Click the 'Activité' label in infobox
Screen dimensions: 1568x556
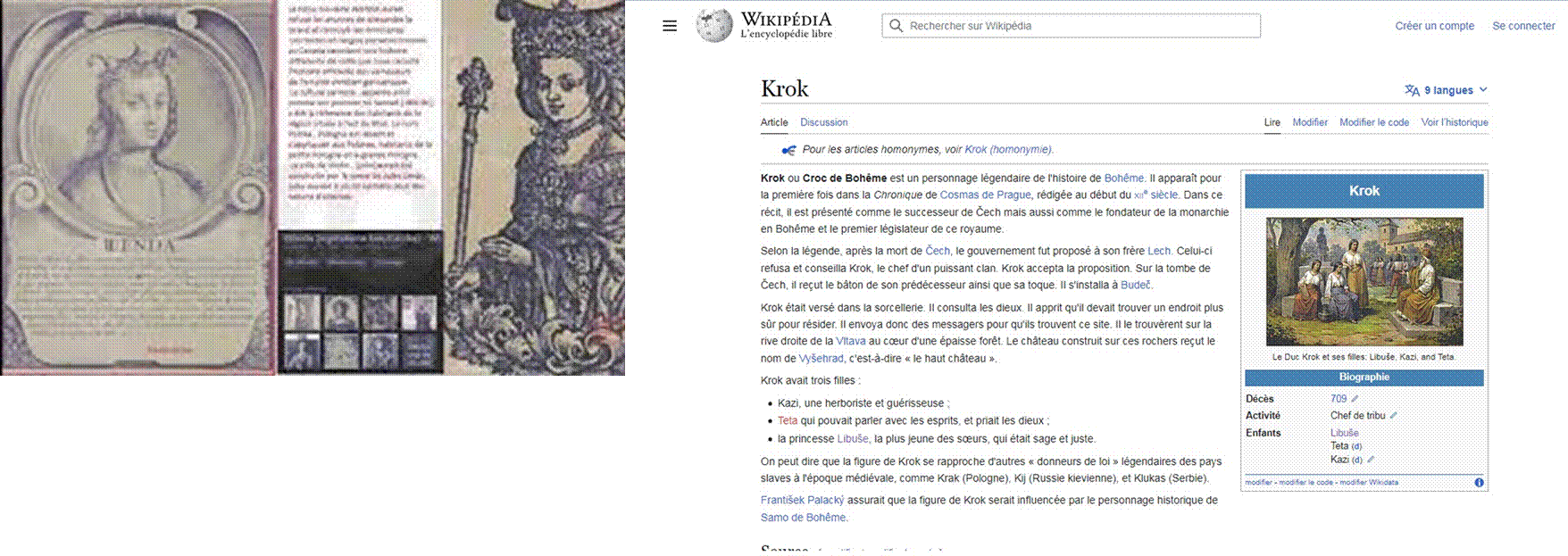pyautogui.click(x=1263, y=416)
